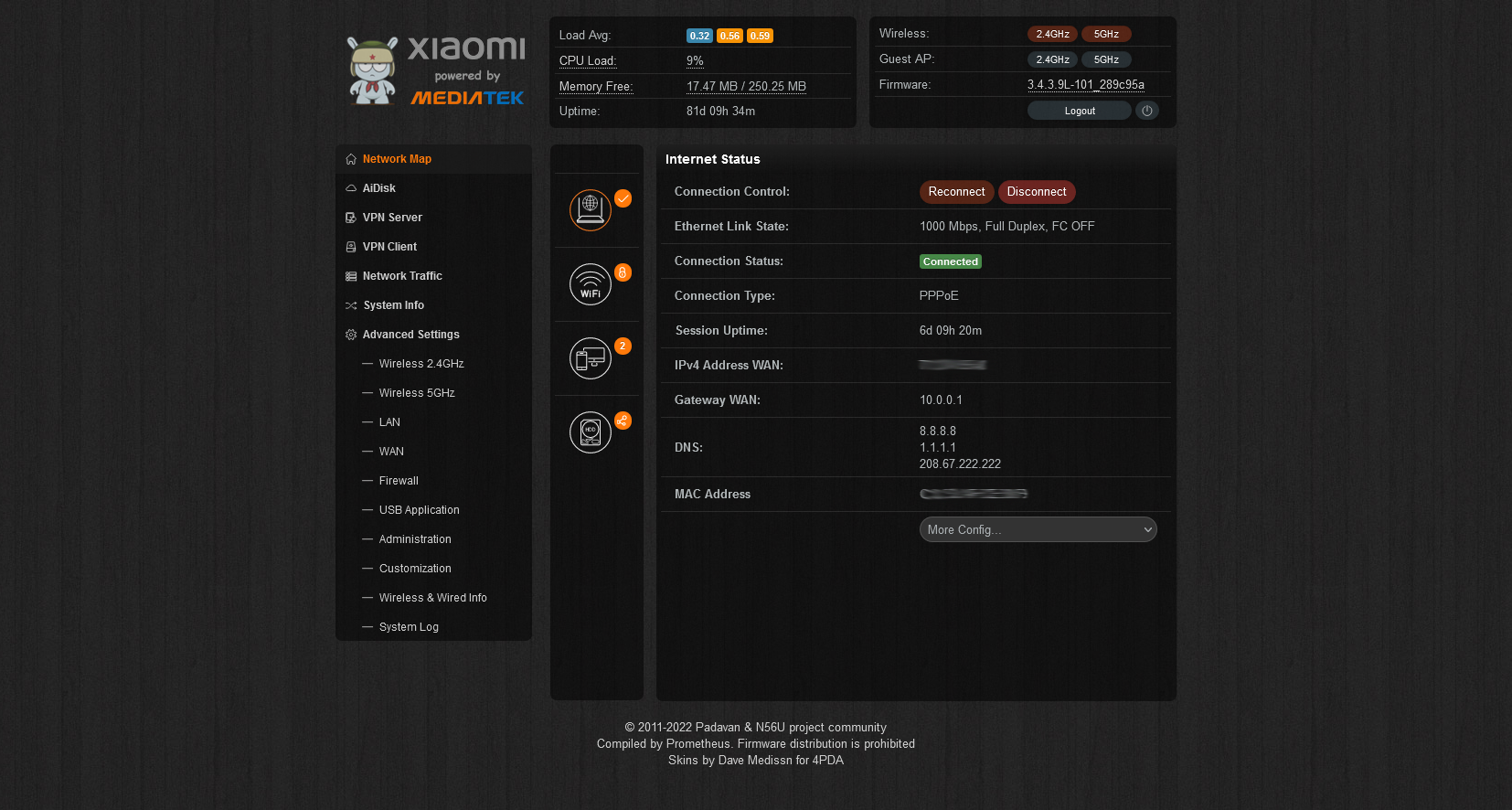Click the orange checkmark badge on Internet icon
This screenshot has width=1512, height=810.
pyautogui.click(x=623, y=198)
